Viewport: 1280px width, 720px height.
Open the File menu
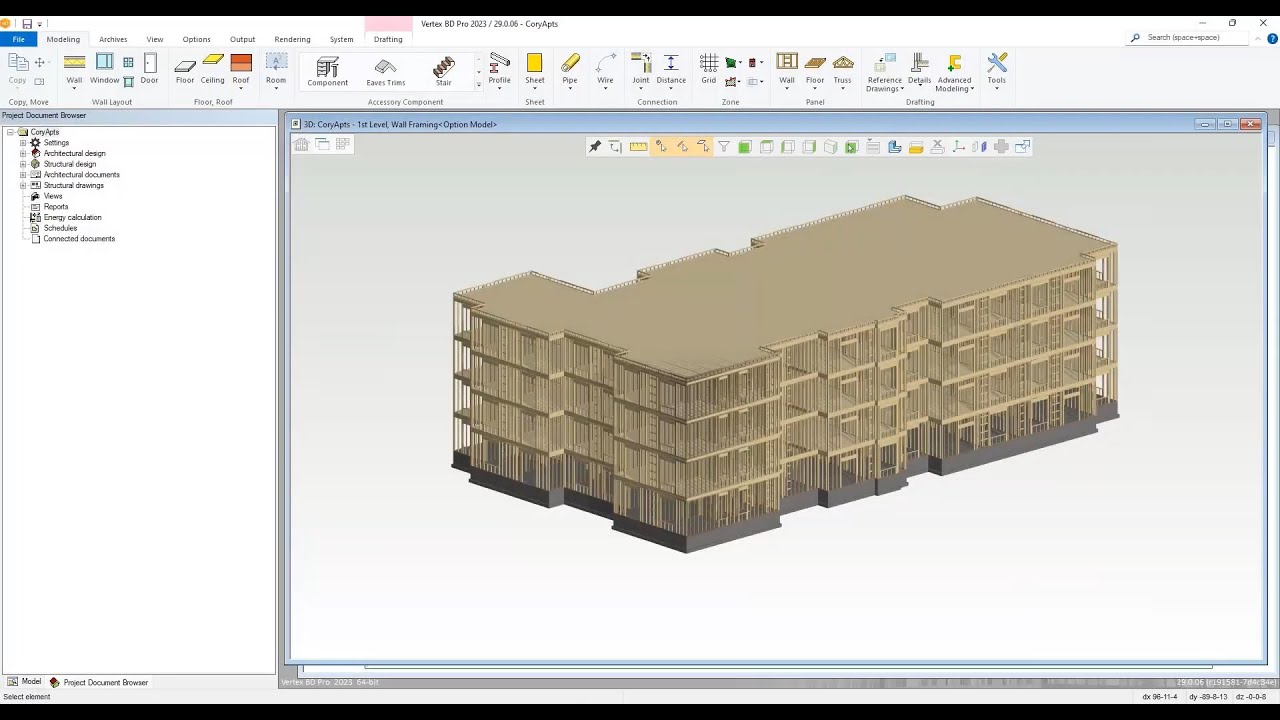tap(18, 39)
